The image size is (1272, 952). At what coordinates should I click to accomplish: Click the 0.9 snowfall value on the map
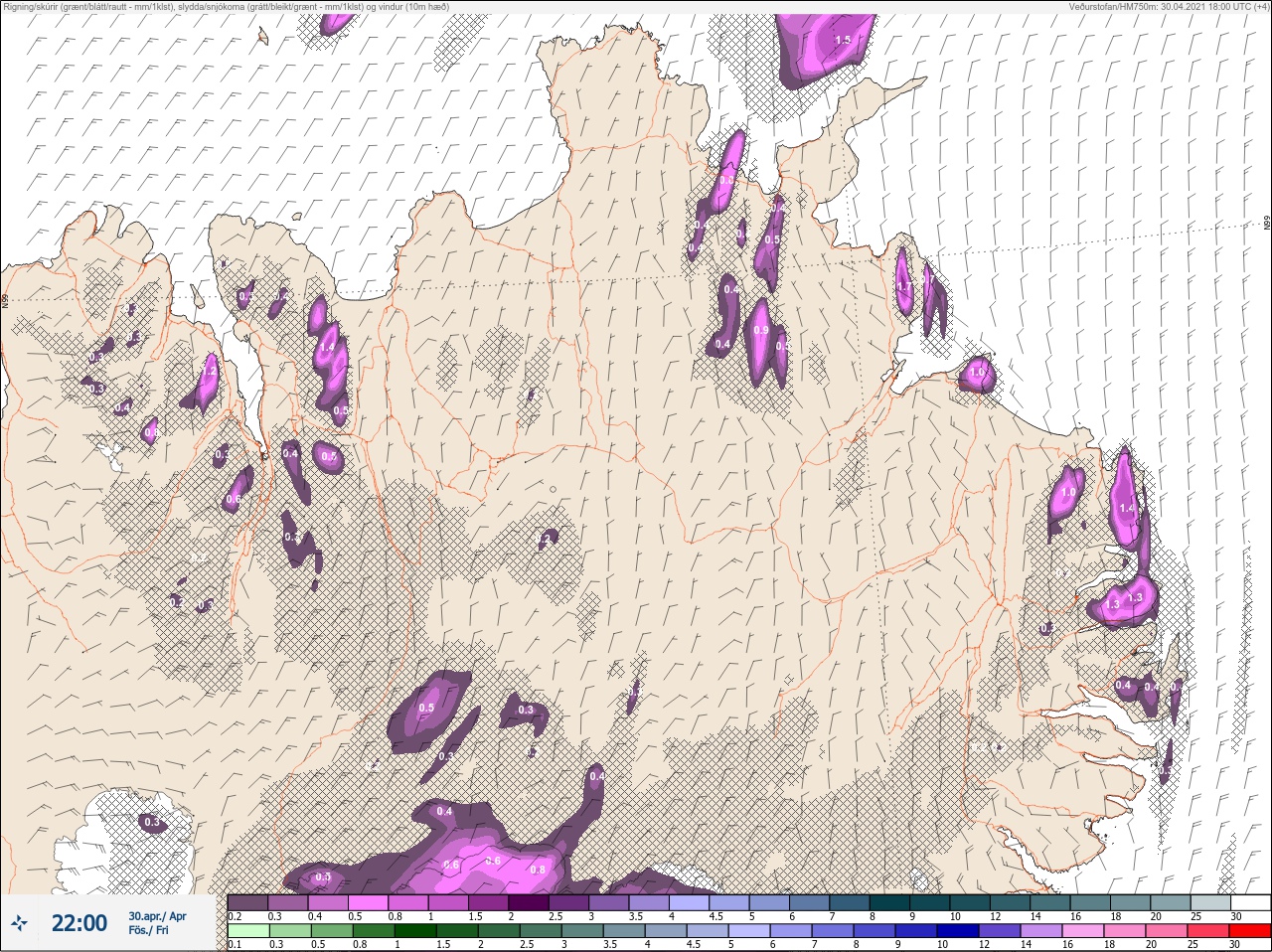point(761,331)
